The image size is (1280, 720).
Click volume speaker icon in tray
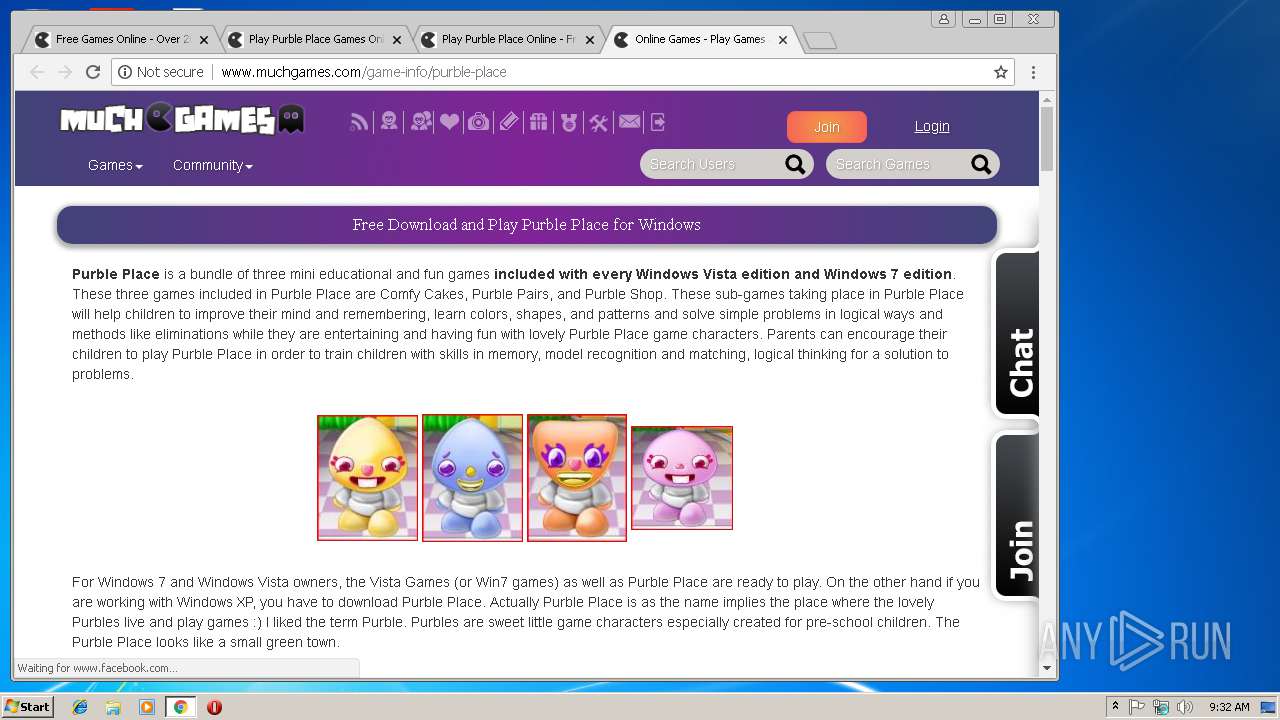coord(1185,707)
